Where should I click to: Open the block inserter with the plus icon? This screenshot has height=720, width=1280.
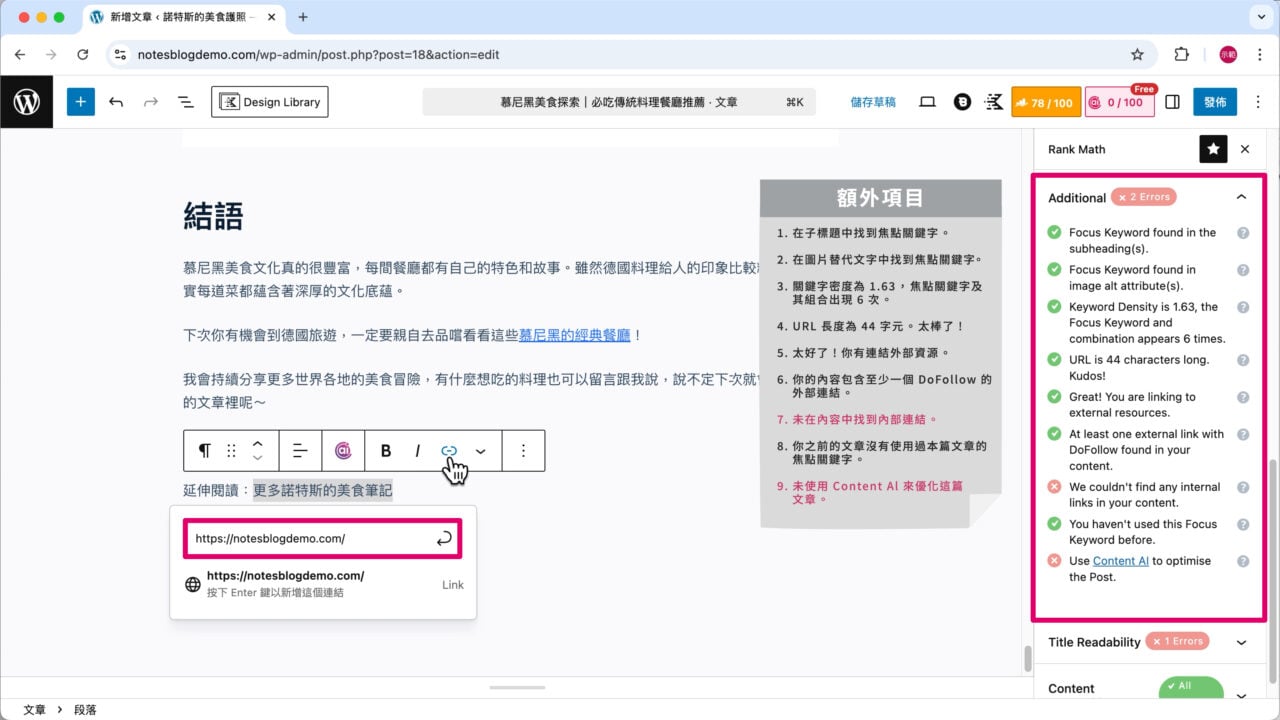coord(80,101)
